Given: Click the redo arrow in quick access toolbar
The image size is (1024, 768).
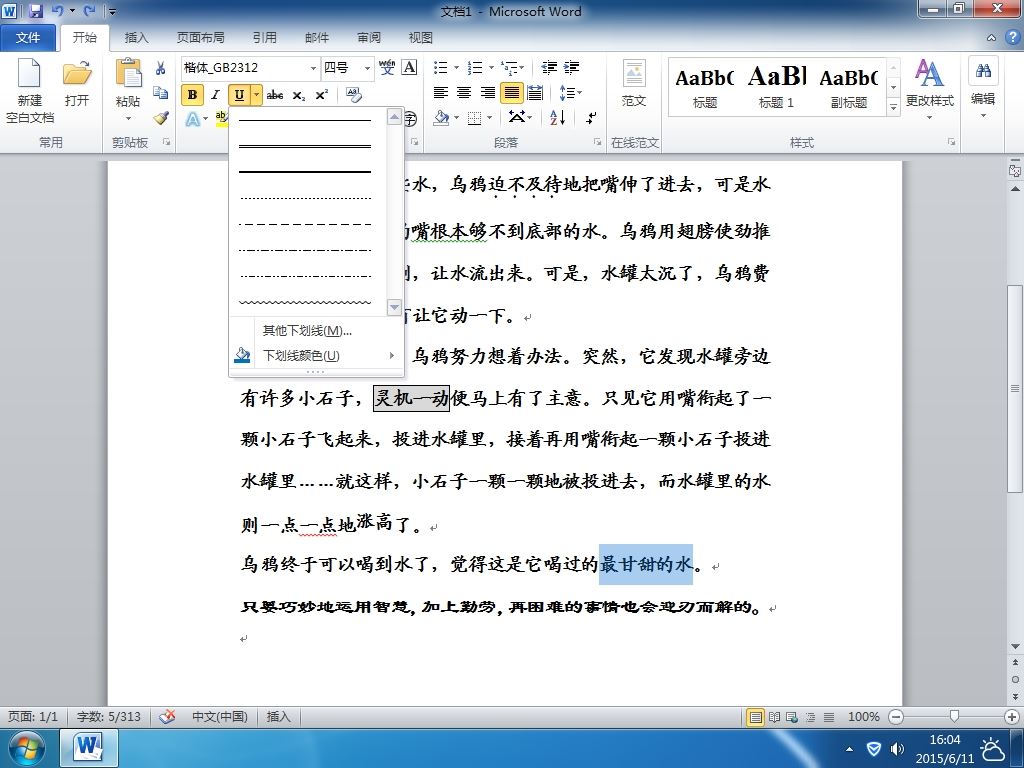Looking at the screenshot, I should (89, 11).
